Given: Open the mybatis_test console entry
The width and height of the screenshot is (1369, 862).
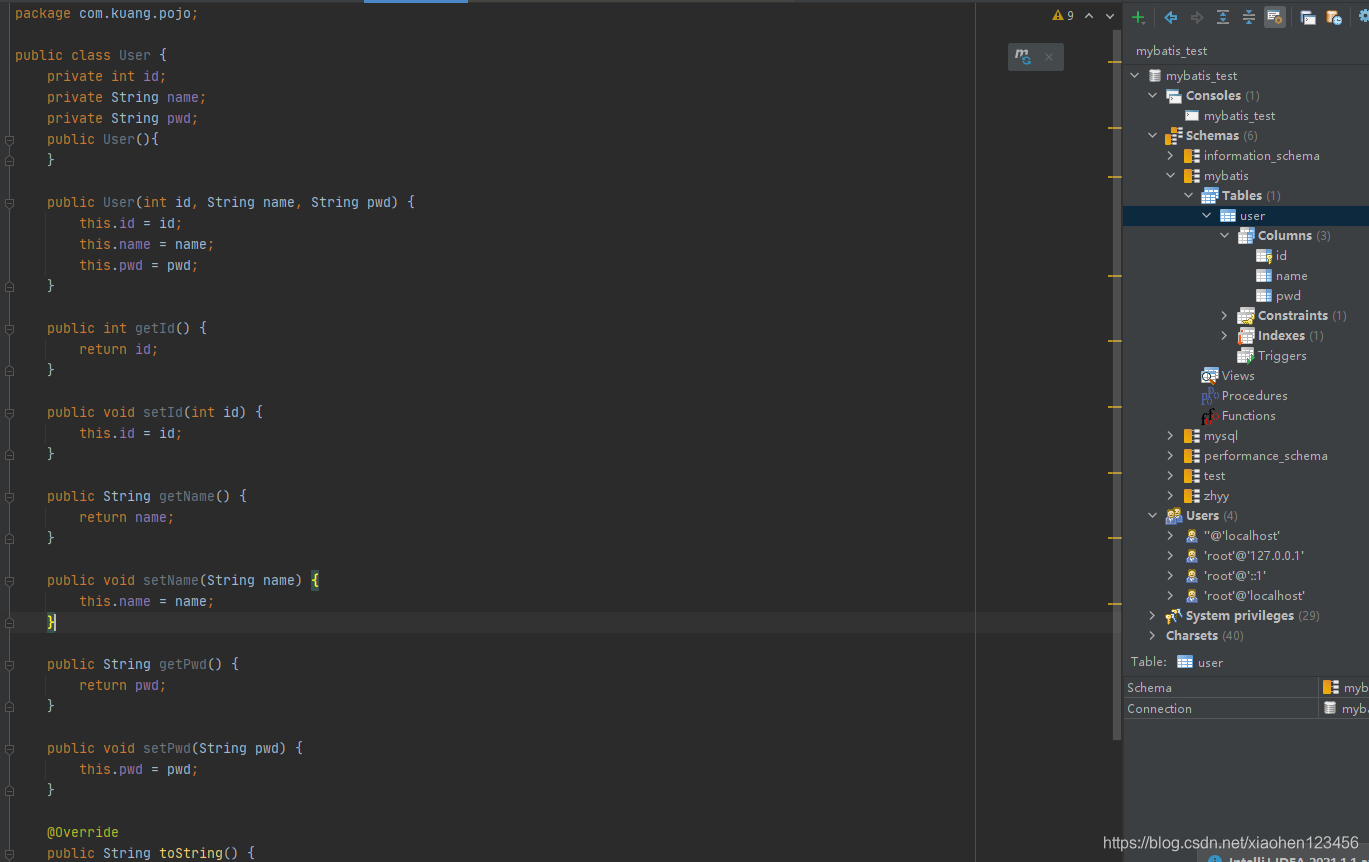Looking at the screenshot, I should click(1239, 116).
